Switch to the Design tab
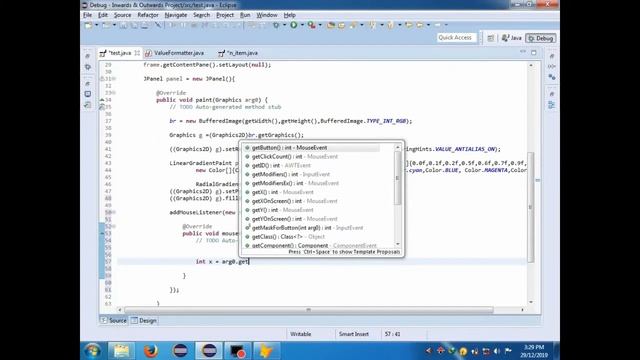This screenshot has height=360, width=640. pyautogui.click(x=144, y=321)
